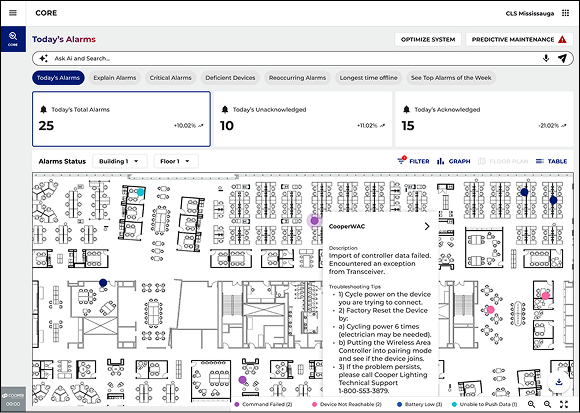This screenshot has height=413, width=580.
Task: Click the CooperWAC popup title
Action: coord(347,226)
